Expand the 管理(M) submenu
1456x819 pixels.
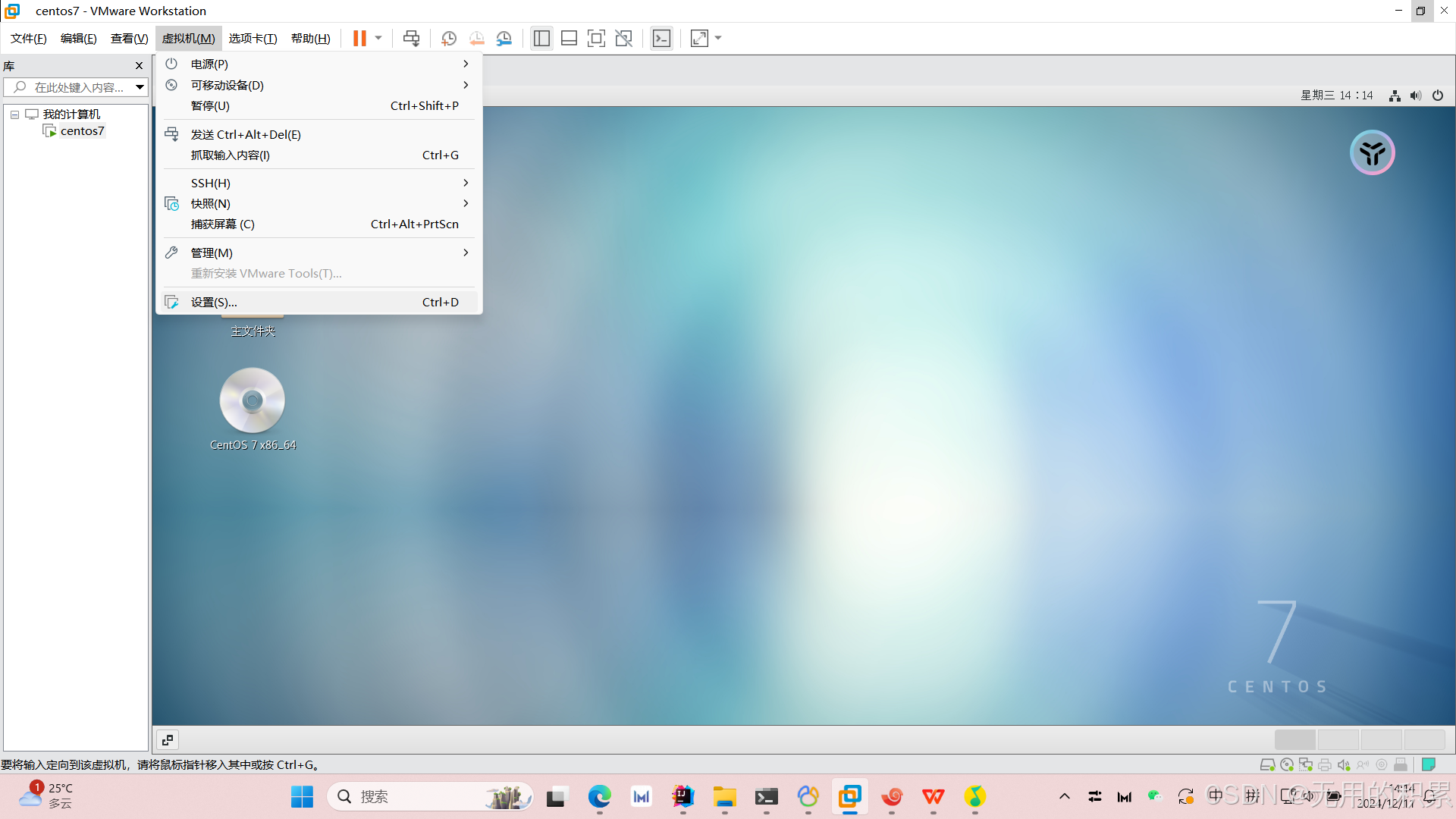coord(319,253)
